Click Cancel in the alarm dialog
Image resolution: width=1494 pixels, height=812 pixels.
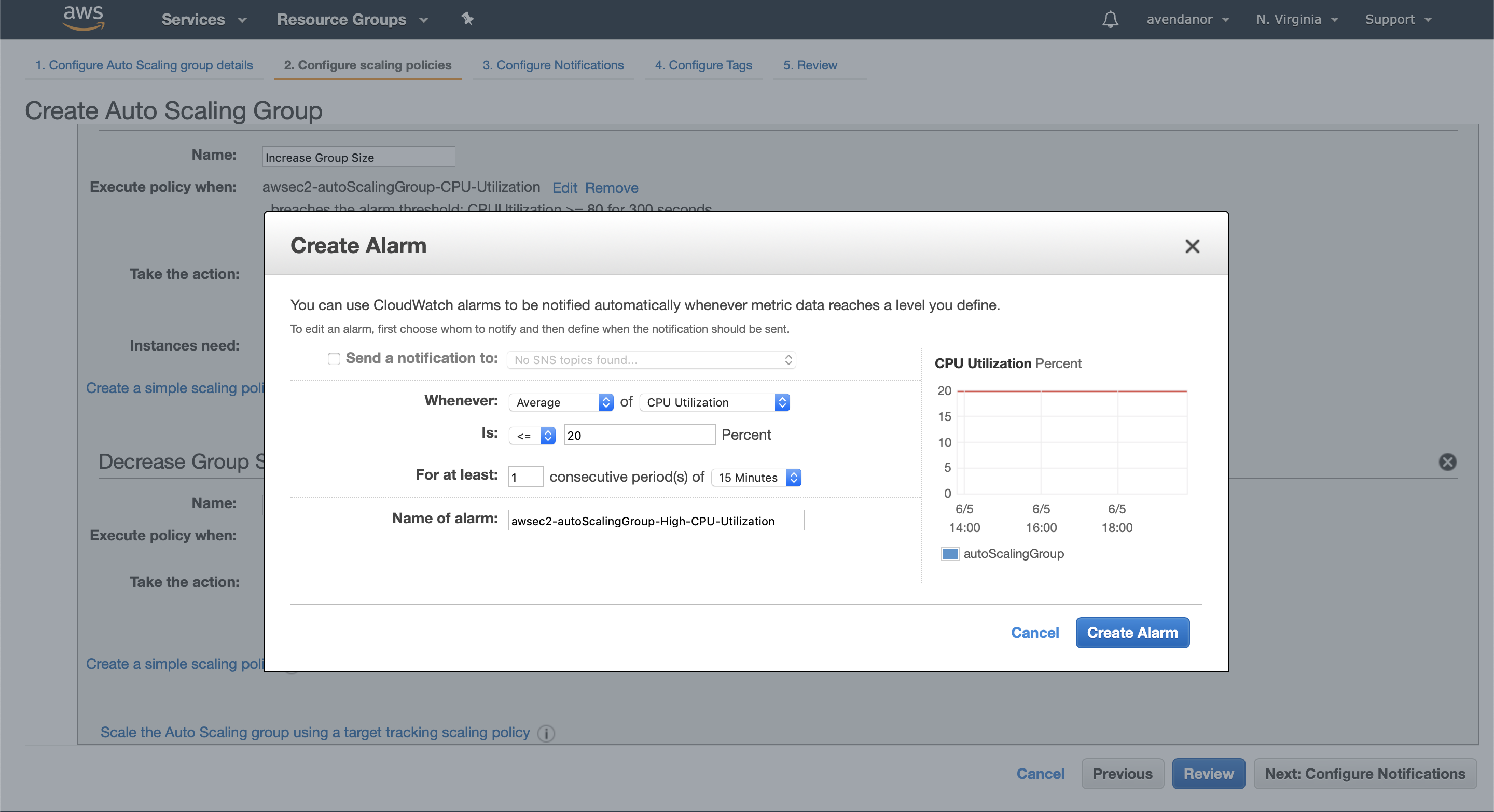click(x=1035, y=632)
